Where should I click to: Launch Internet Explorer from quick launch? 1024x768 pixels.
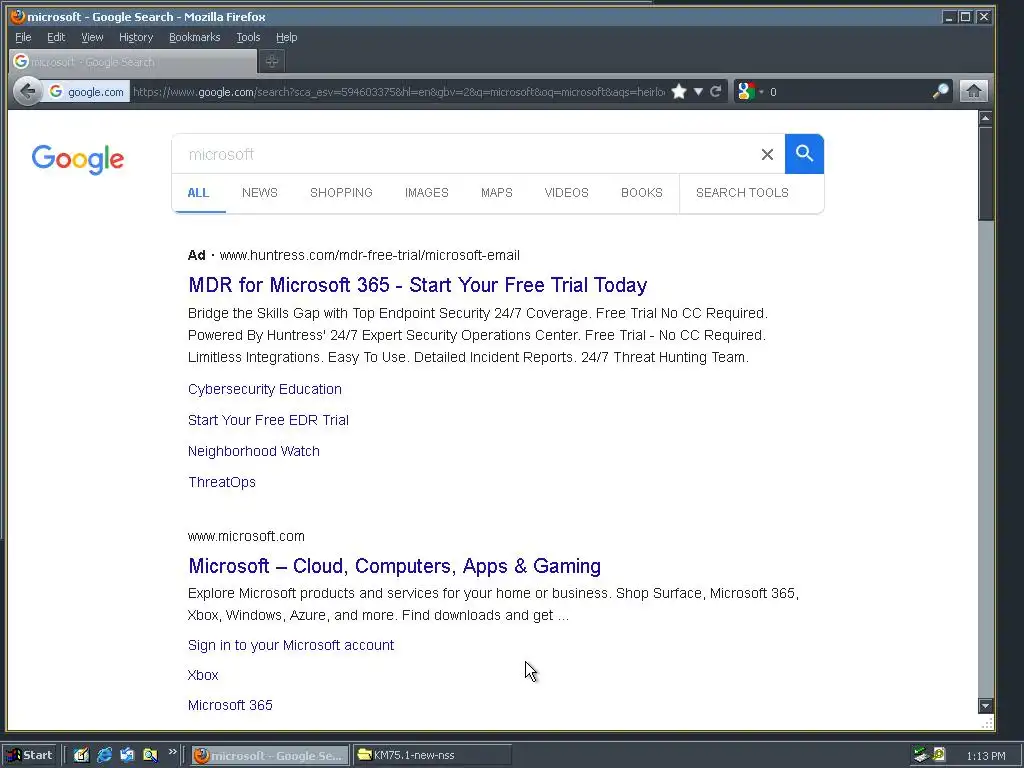pos(104,756)
